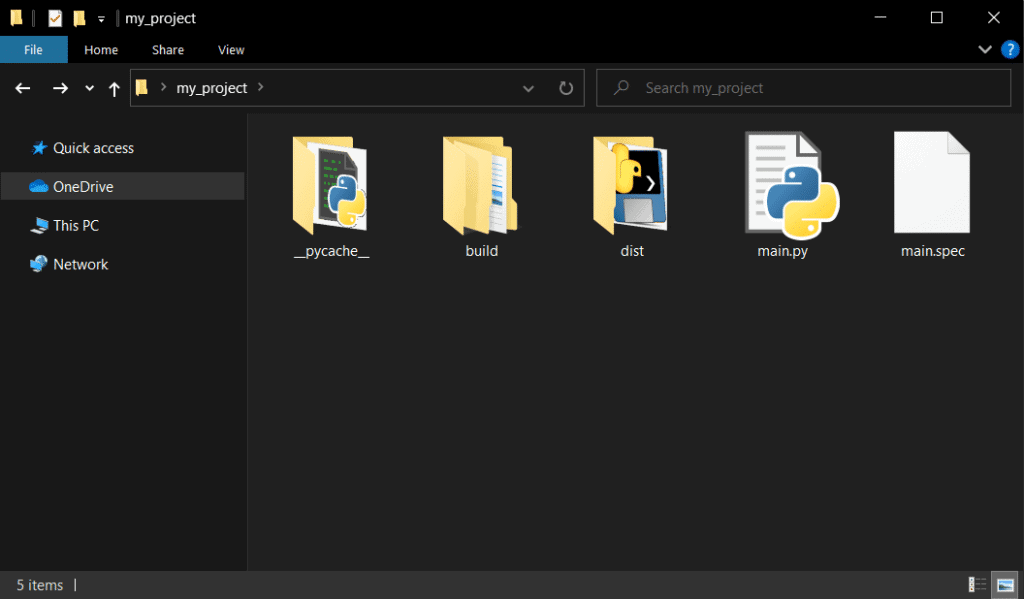The height and width of the screenshot is (599, 1024).
Task: Switch to the View ribbon tab
Action: [x=231, y=49]
